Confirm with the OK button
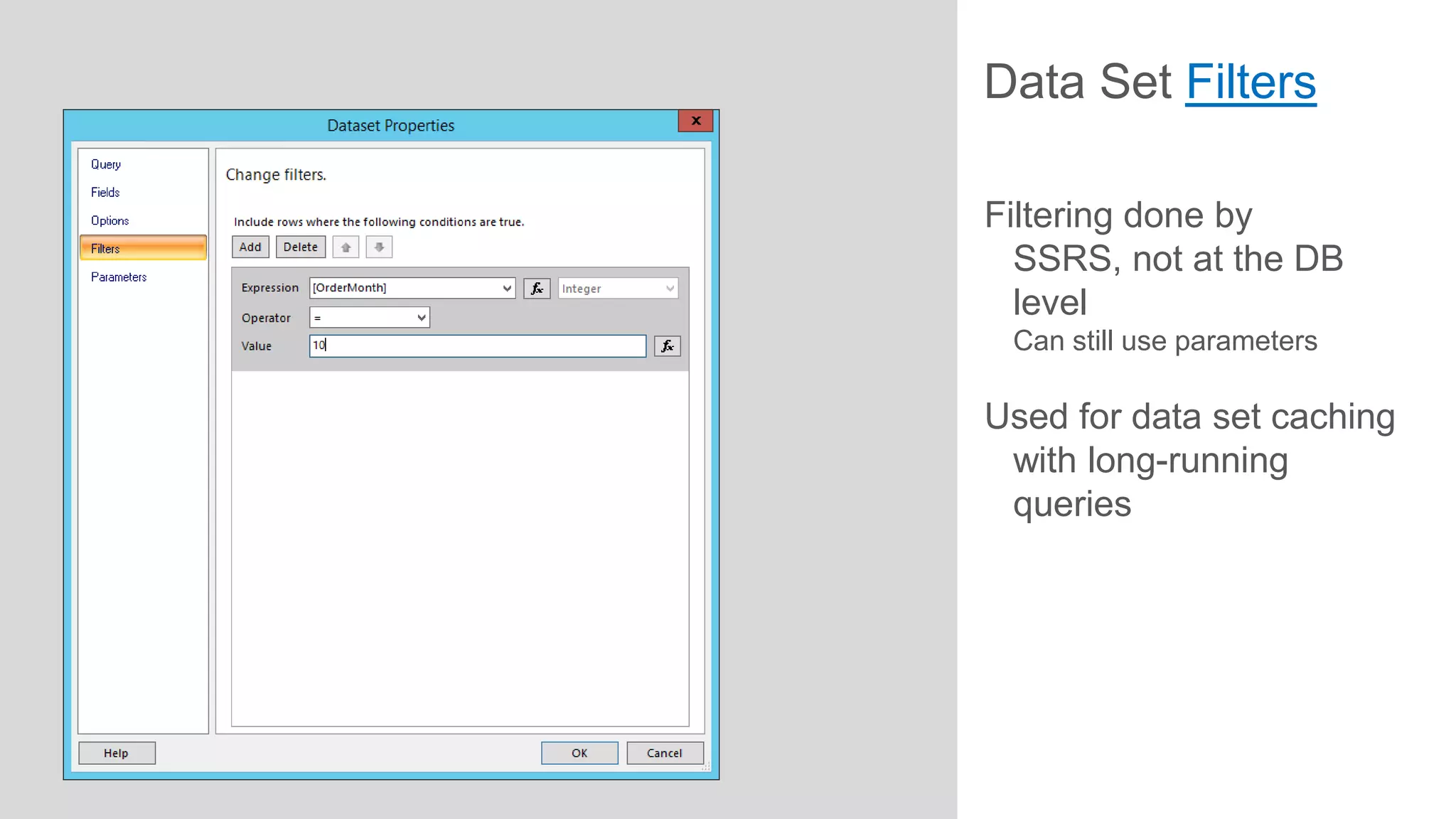Screen dimensions: 1456x819 tap(579, 754)
